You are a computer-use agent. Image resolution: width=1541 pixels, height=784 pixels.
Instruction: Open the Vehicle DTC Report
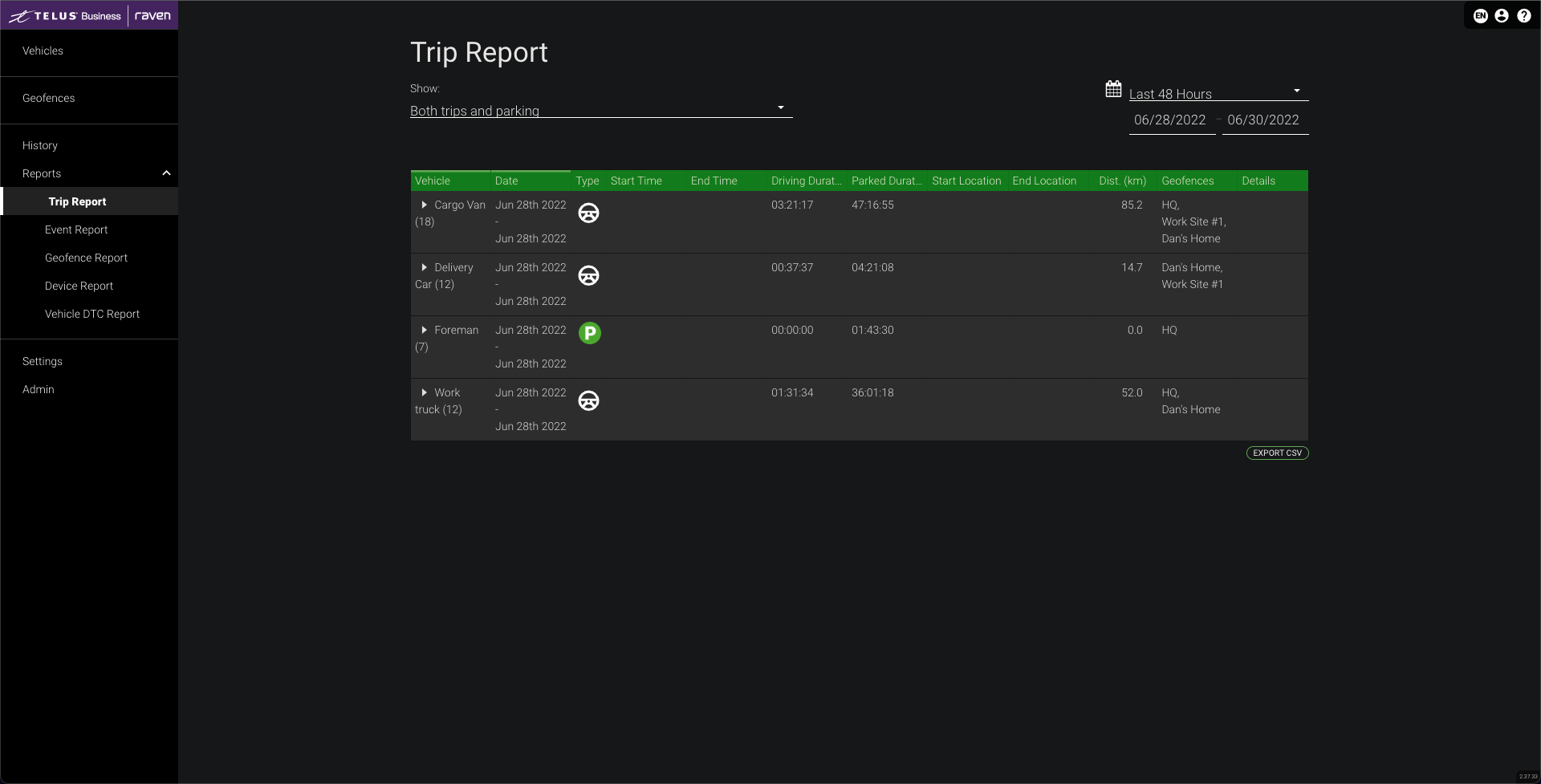(92, 314)
